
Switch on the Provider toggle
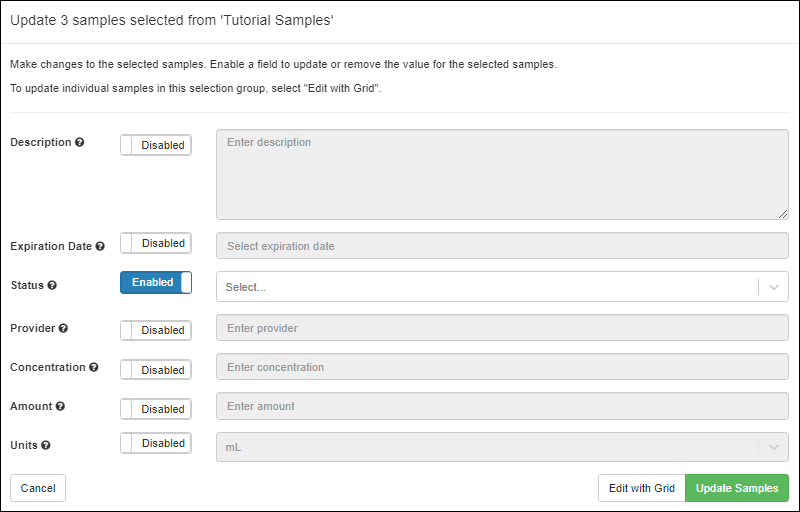point(156,330)
